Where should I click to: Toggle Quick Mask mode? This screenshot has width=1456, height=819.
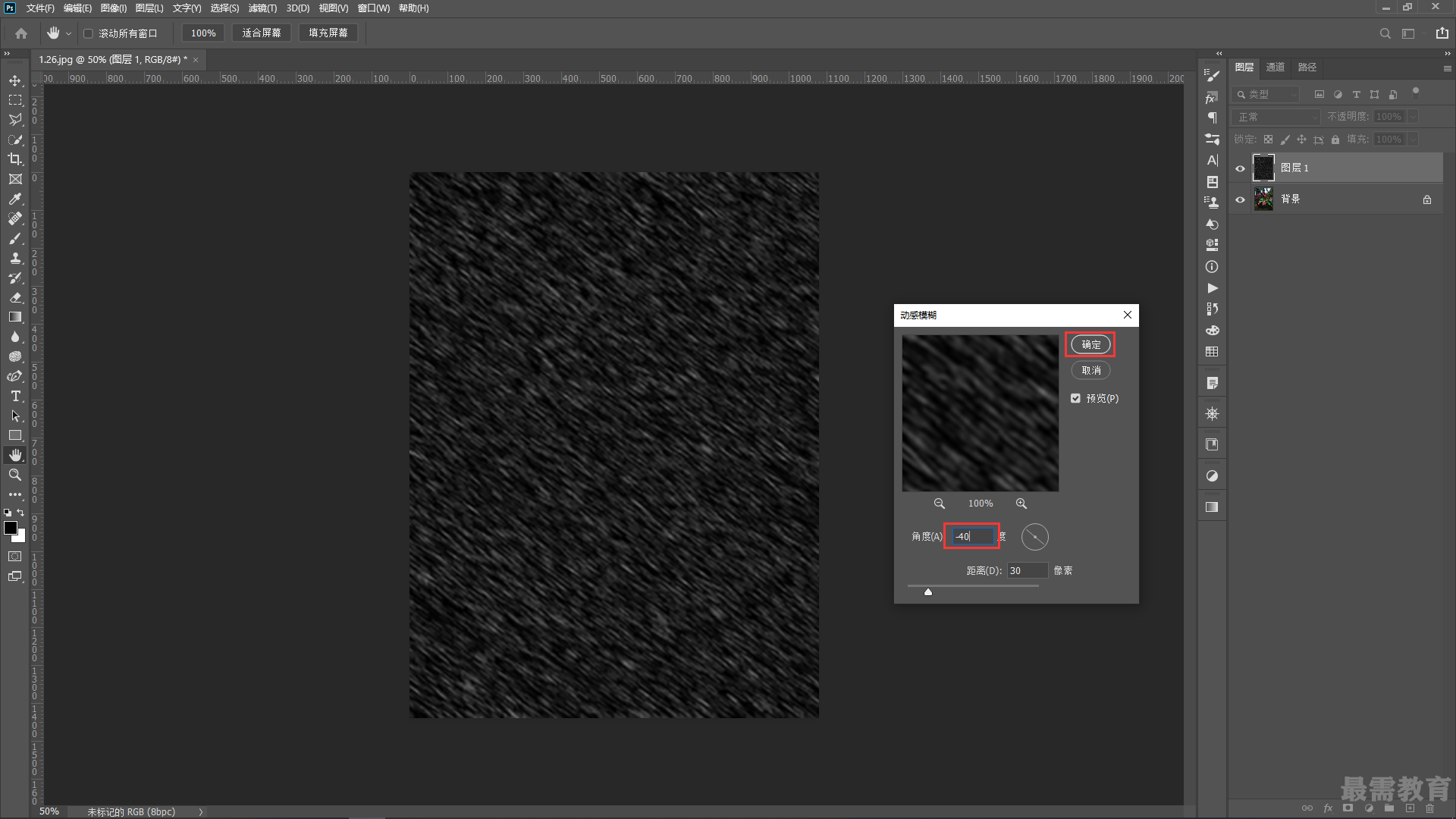pyautogui.click(x=15, y=557)
